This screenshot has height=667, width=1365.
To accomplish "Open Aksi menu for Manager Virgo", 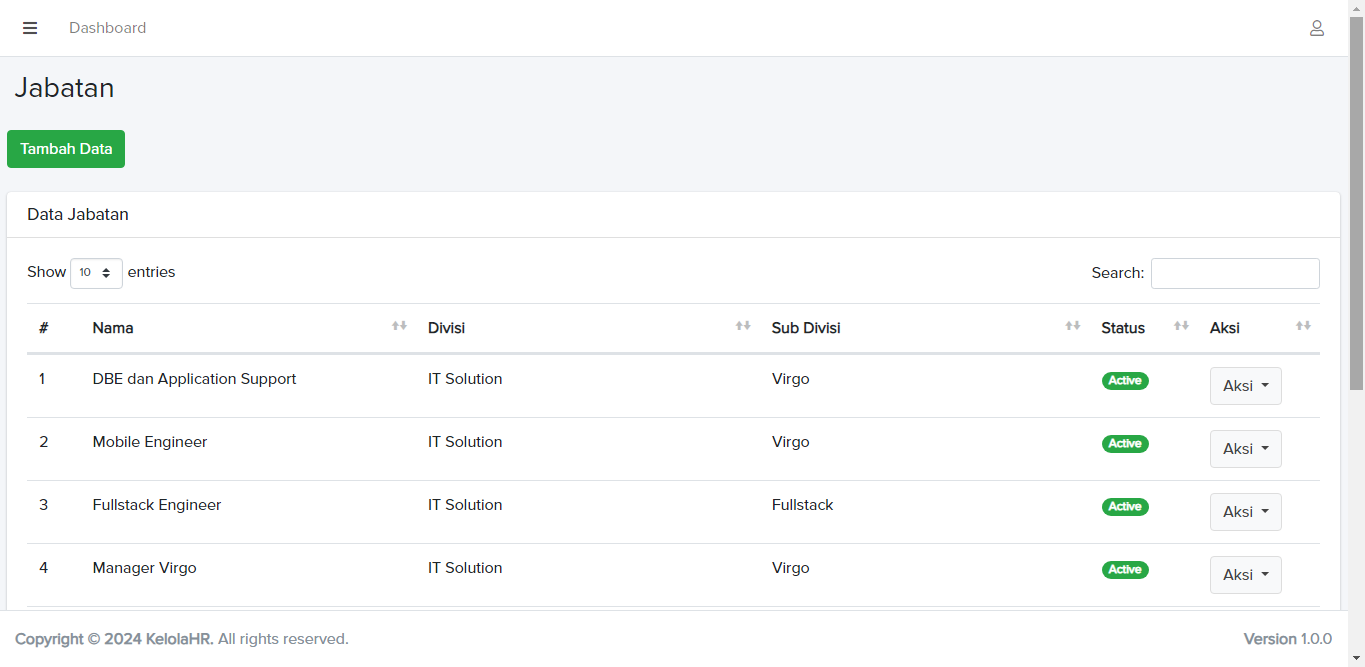I will click(1245, 575).
